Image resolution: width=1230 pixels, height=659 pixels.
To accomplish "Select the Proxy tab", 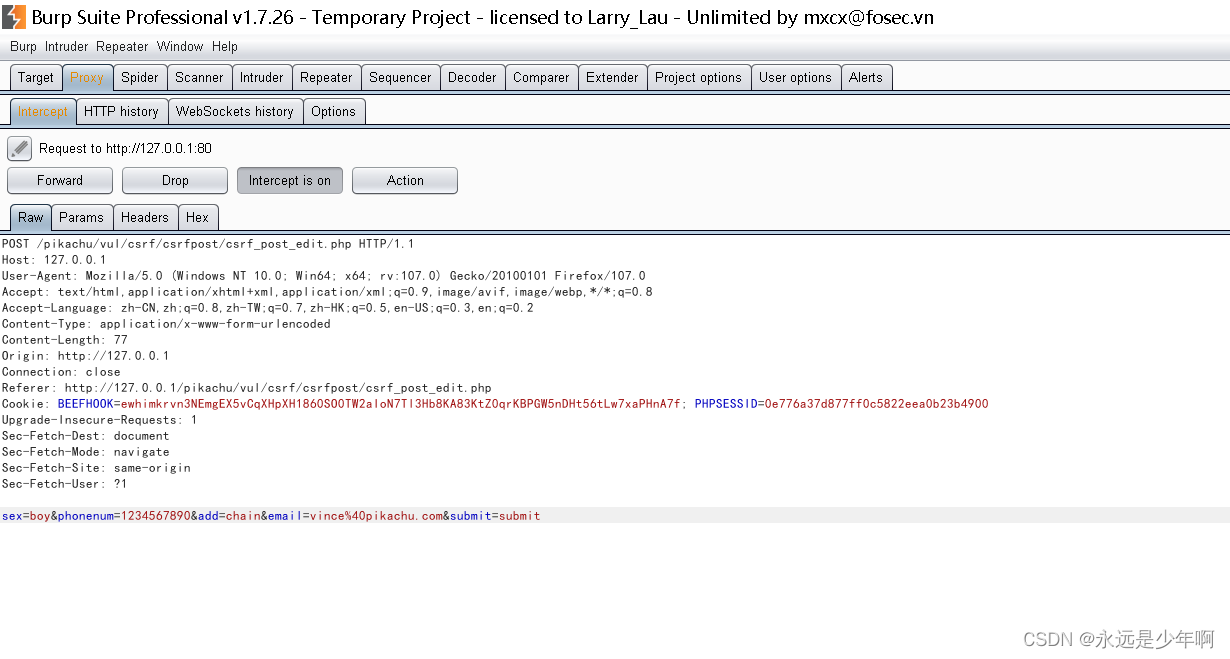I will pyautogui.click(x=87, y=78).
